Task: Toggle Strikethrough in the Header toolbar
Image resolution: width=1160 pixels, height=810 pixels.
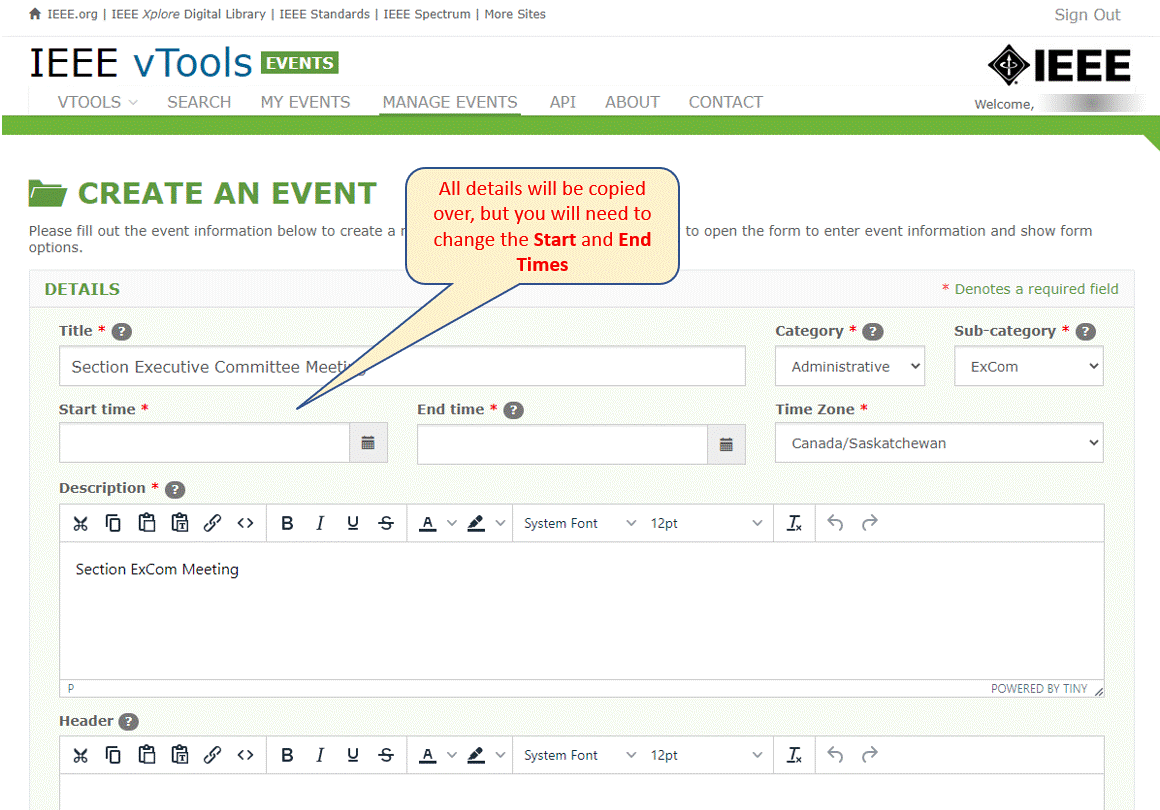Action: (x=386, y=755)
